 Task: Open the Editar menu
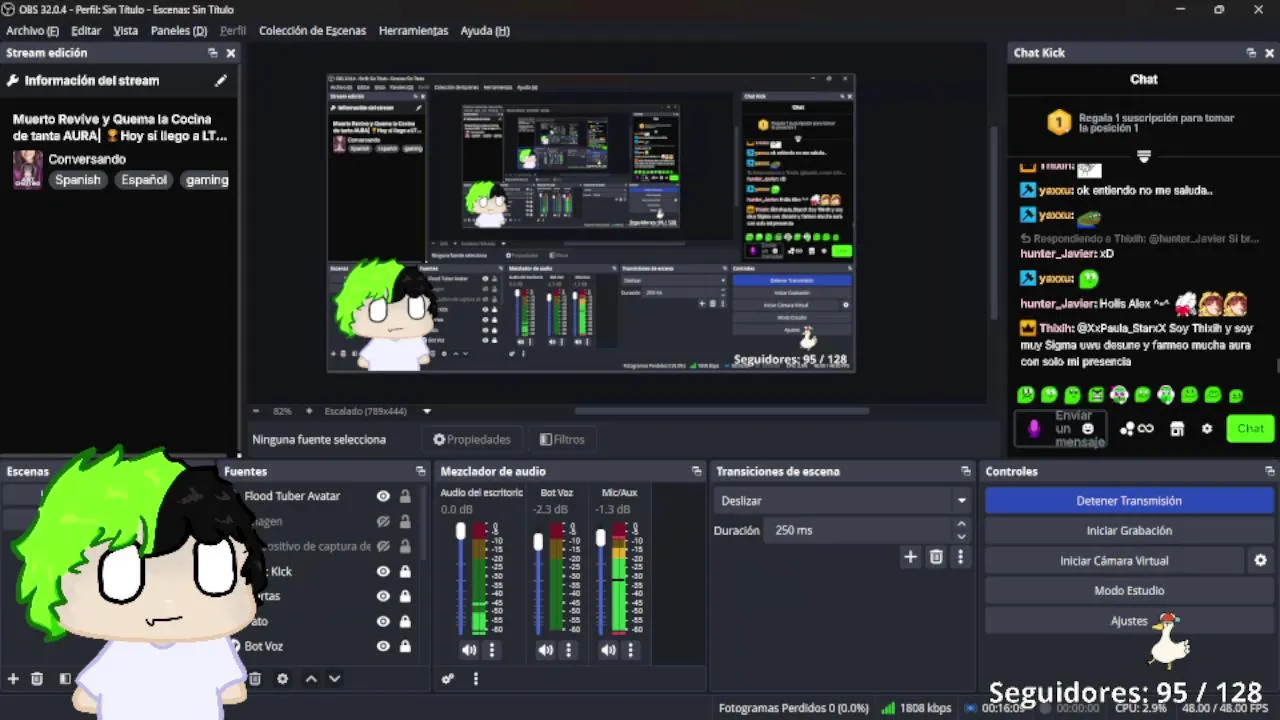coord(86,30)
